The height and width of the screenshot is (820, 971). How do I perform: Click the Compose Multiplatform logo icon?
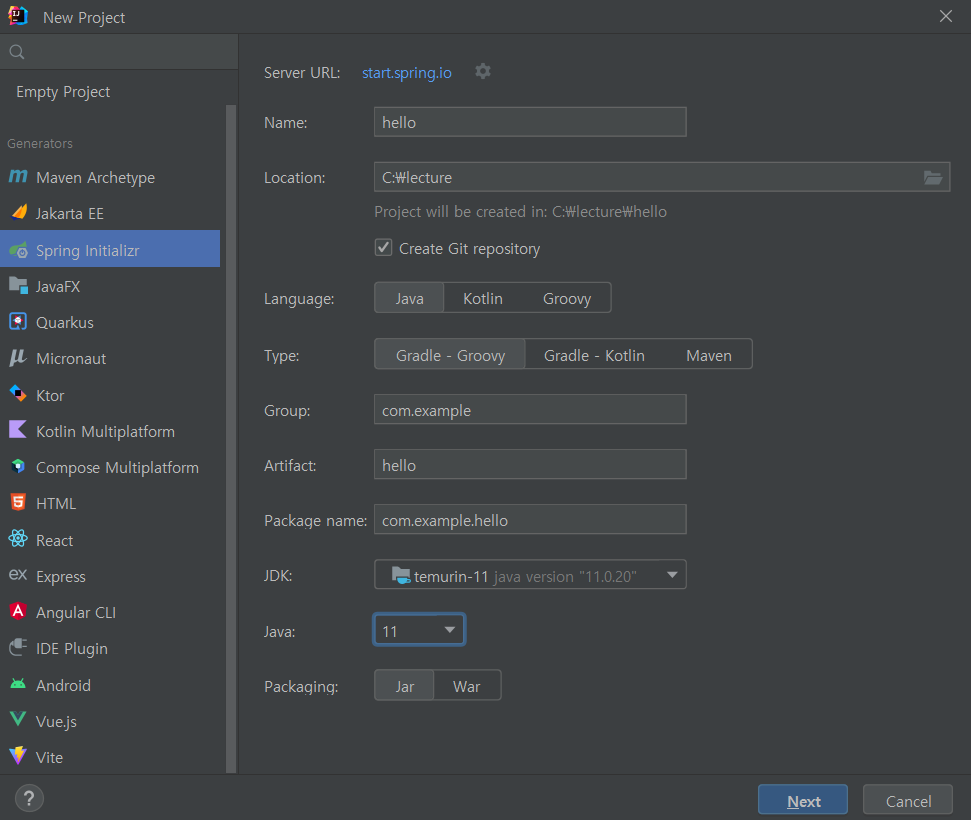click(x=18, y=466)
